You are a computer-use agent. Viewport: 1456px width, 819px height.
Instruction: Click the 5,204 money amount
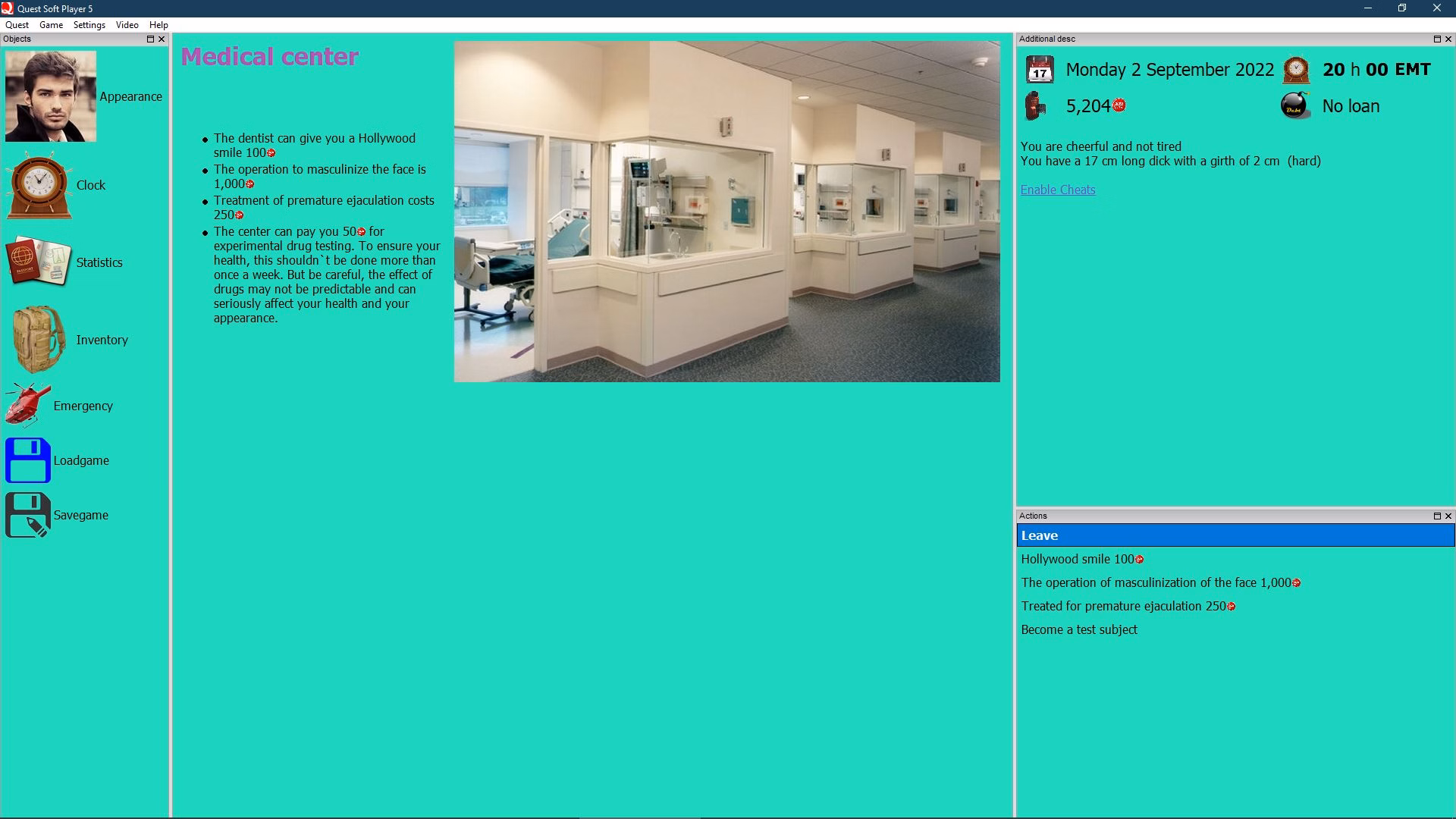tap(1088, 106)
